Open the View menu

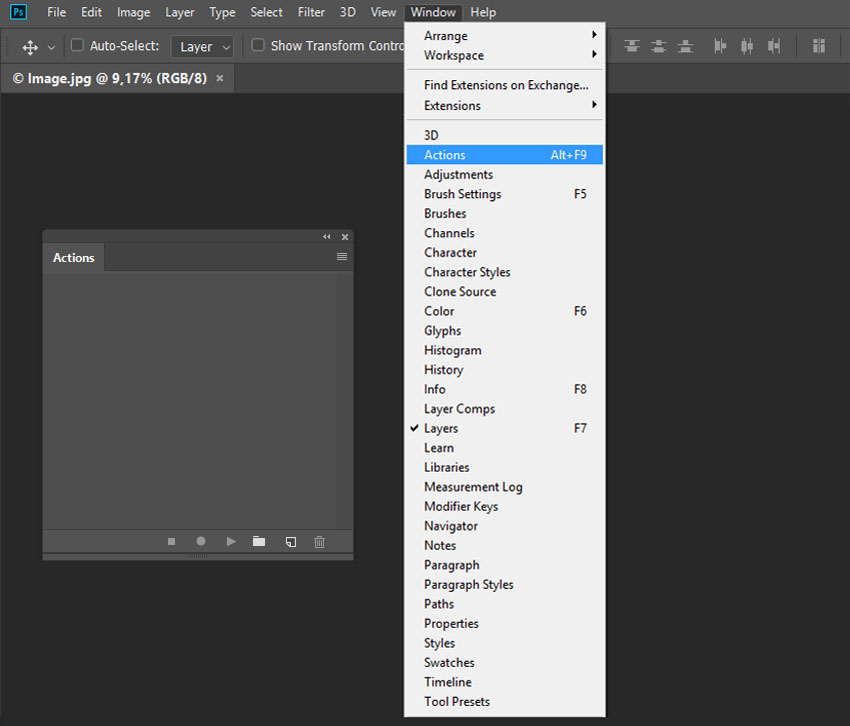tap(383, 12)
